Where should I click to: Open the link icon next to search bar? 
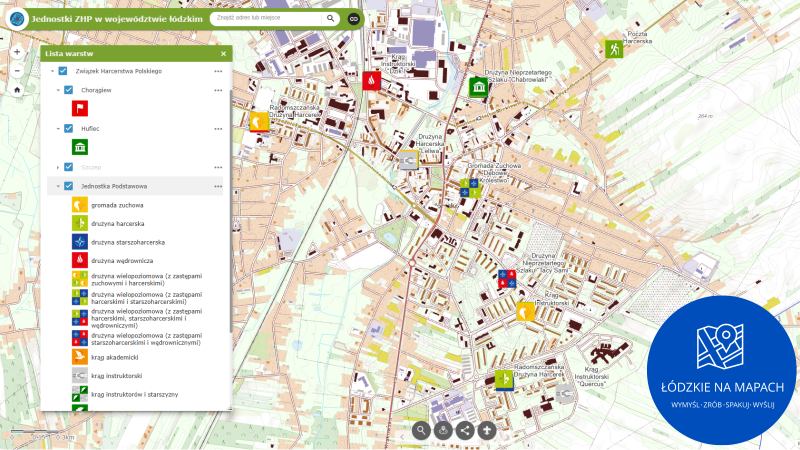click(353, 19)
